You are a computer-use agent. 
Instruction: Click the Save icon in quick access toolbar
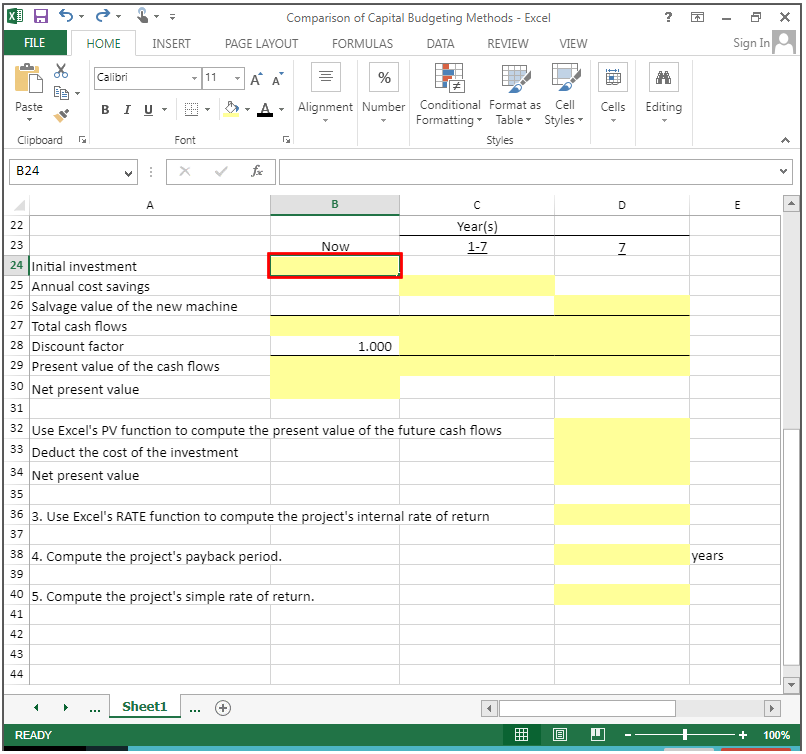(41, 17)
